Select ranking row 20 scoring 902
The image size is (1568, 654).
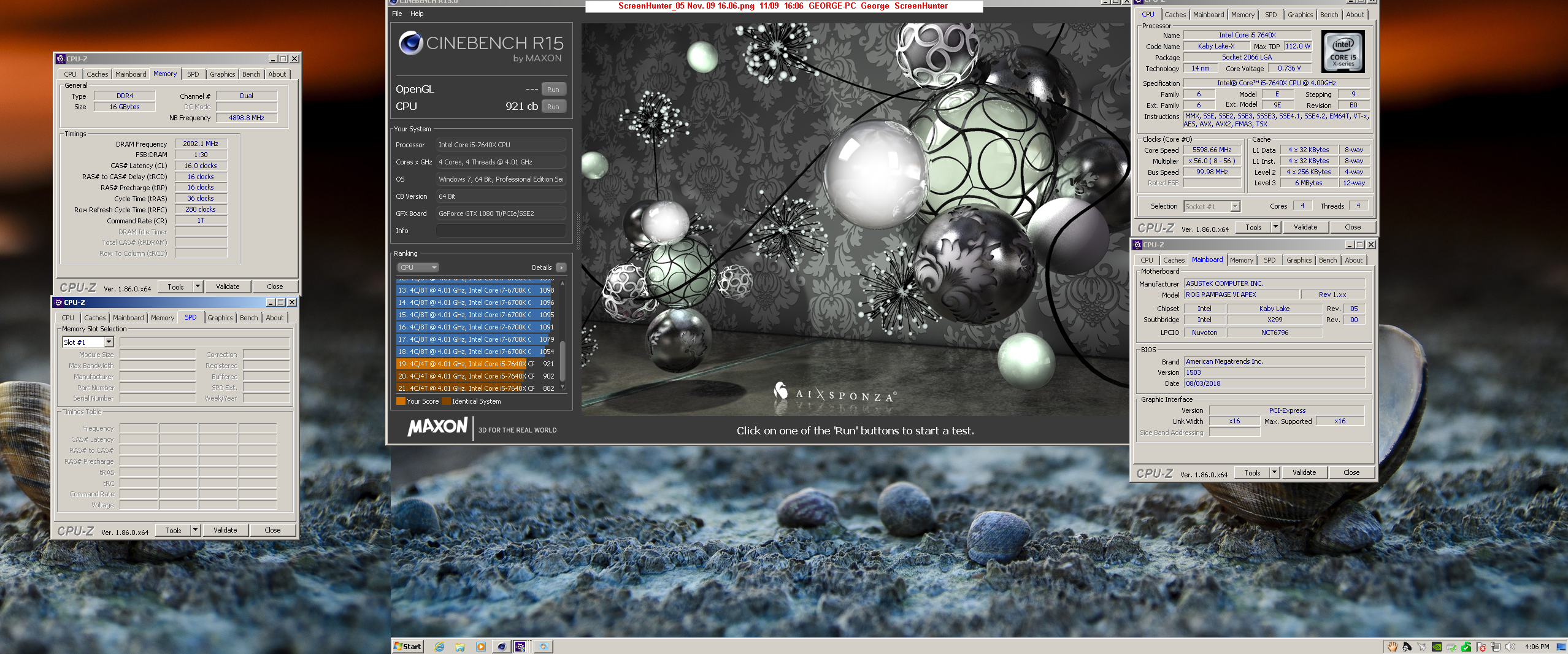[476, 376]
